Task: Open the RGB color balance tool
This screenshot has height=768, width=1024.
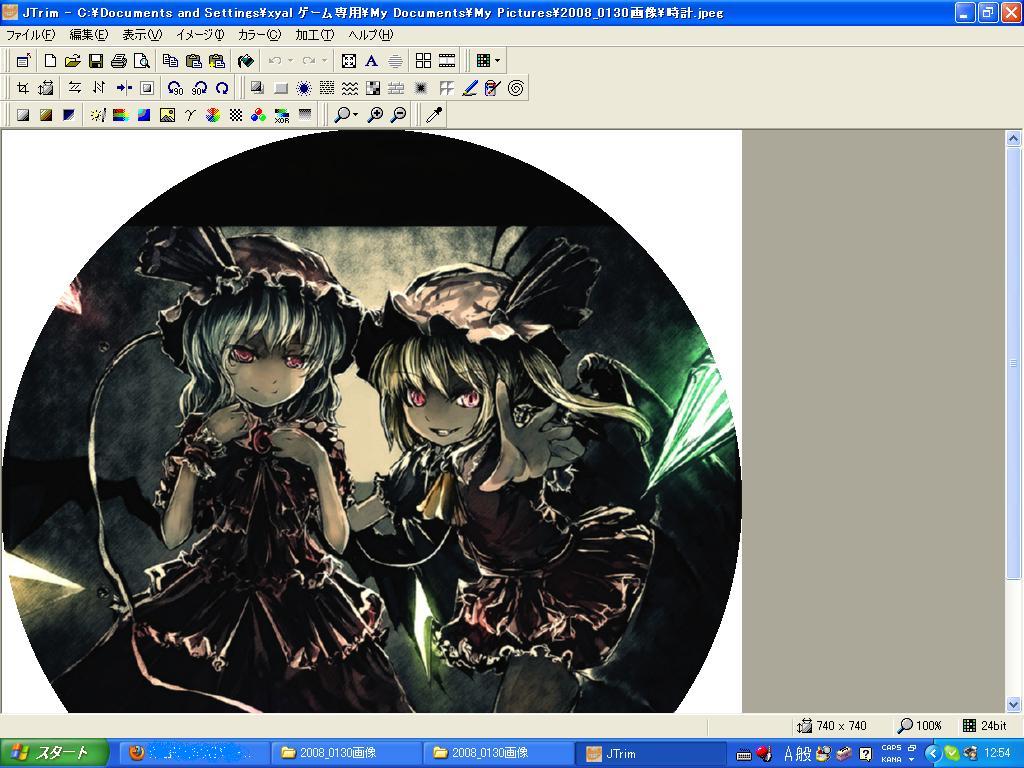Action: click(x=259, y=115)
